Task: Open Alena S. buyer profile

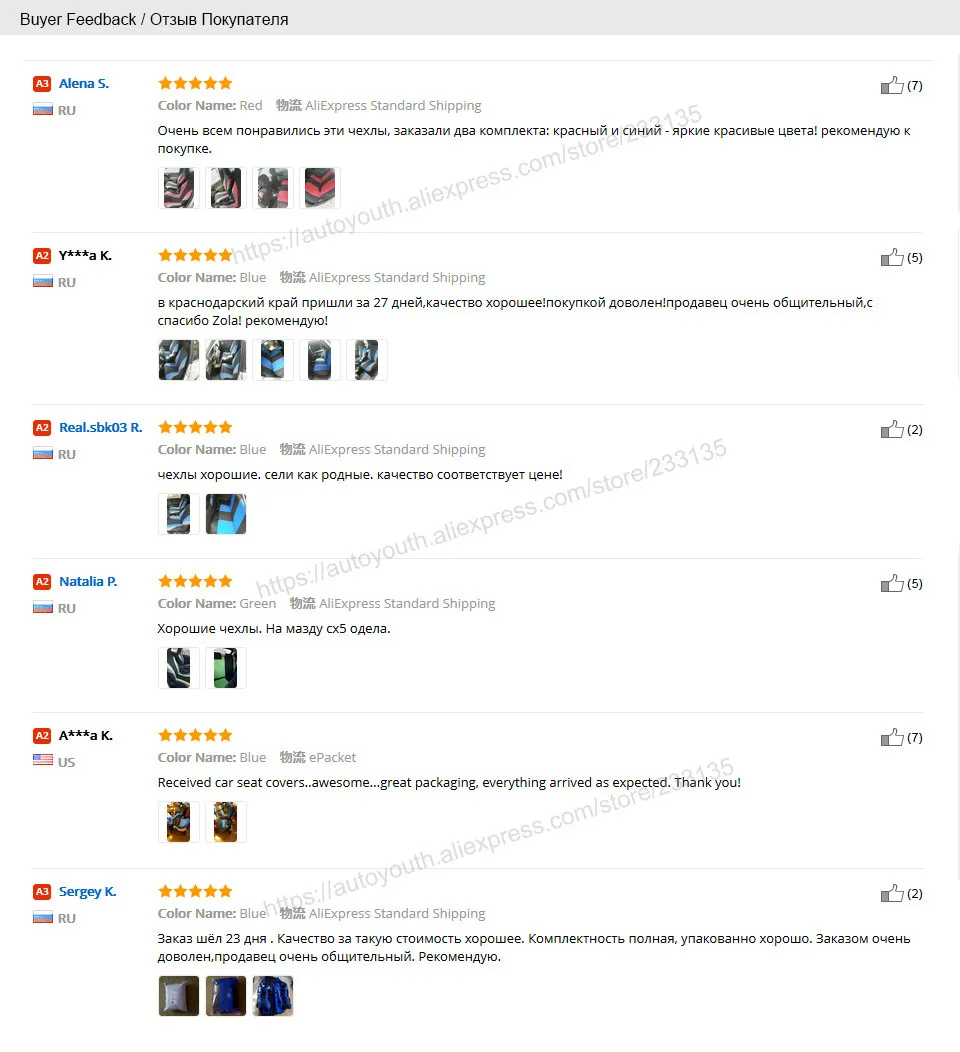Action: [84, 83]
